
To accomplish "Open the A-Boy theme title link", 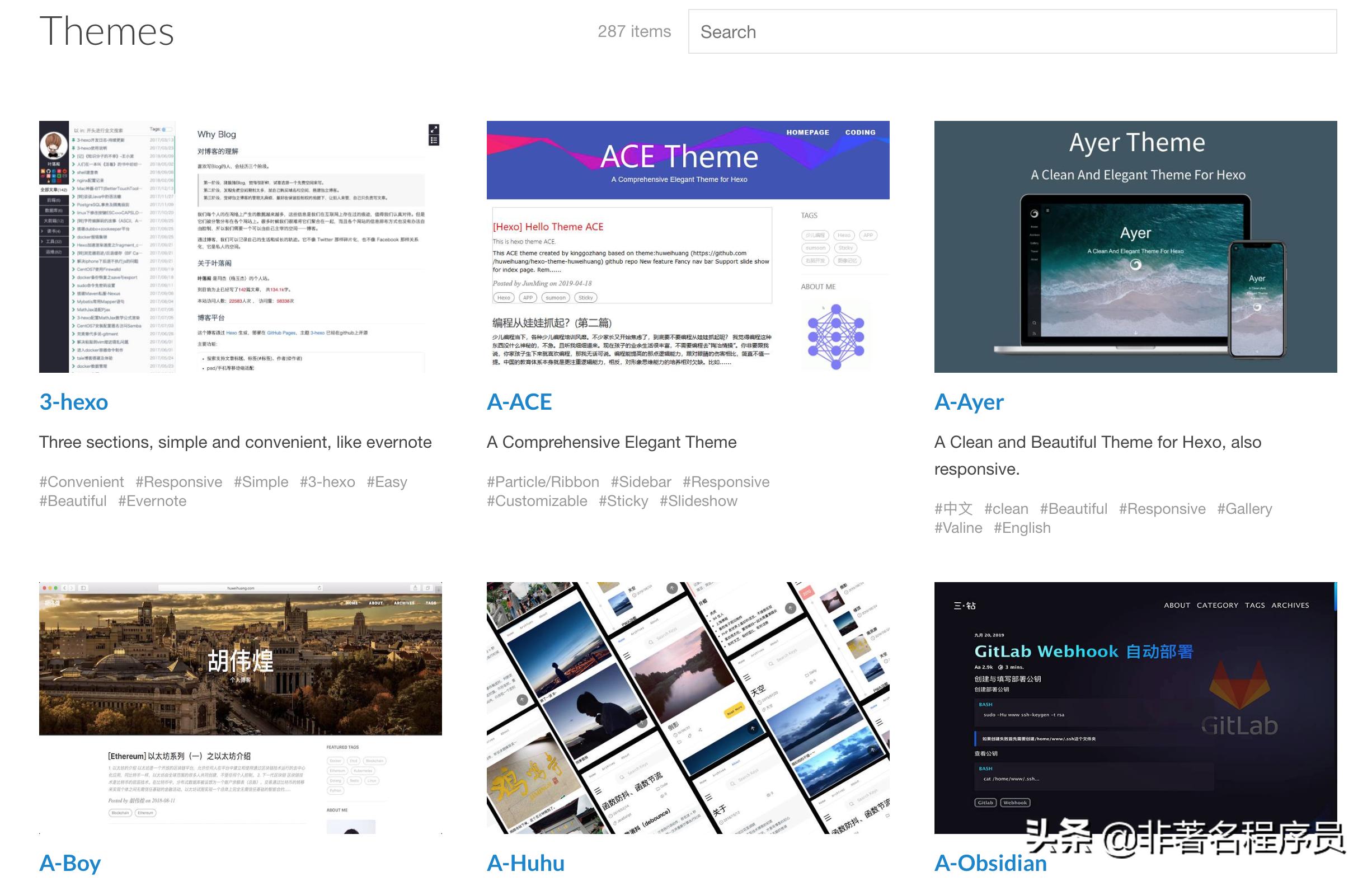I will (x=71, y=863).
